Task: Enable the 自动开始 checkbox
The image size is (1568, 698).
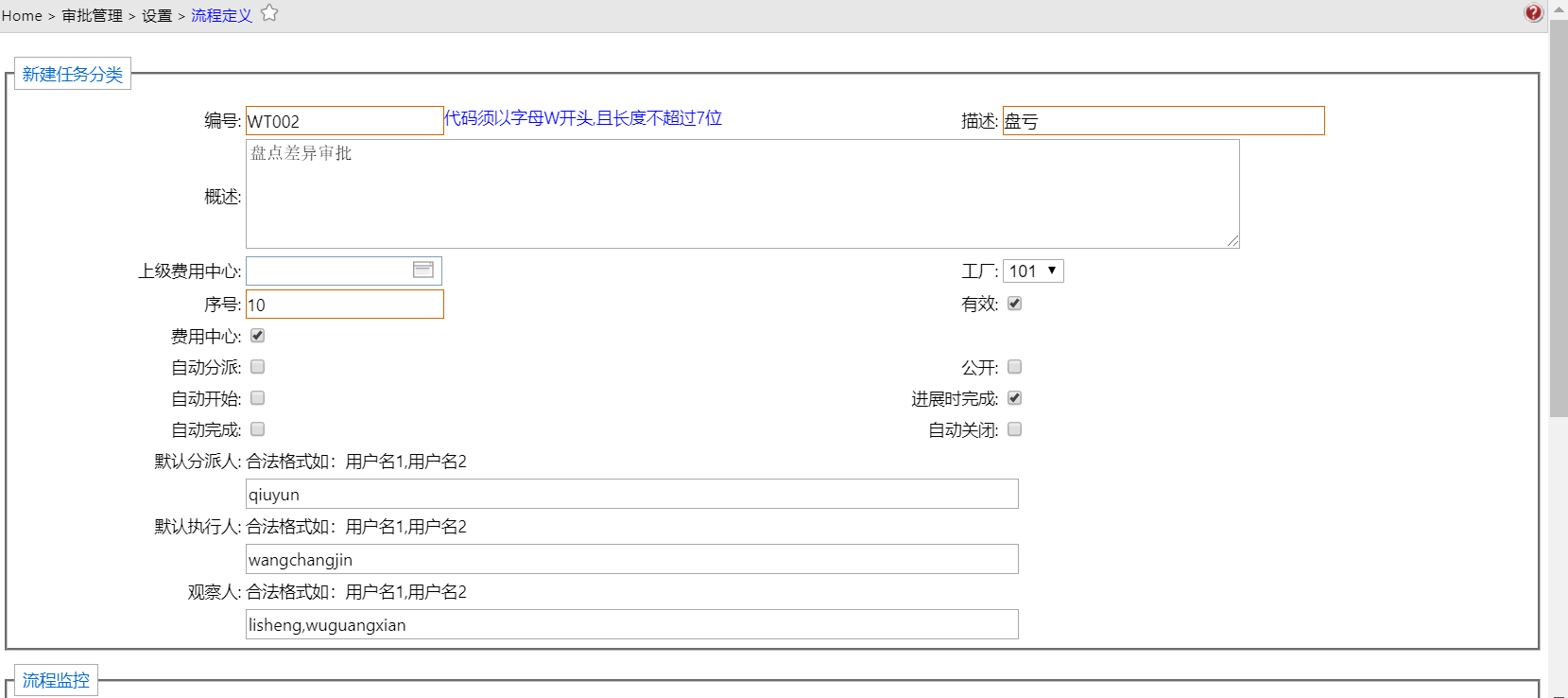Action: pyautogui.click(x=257, y=398)
